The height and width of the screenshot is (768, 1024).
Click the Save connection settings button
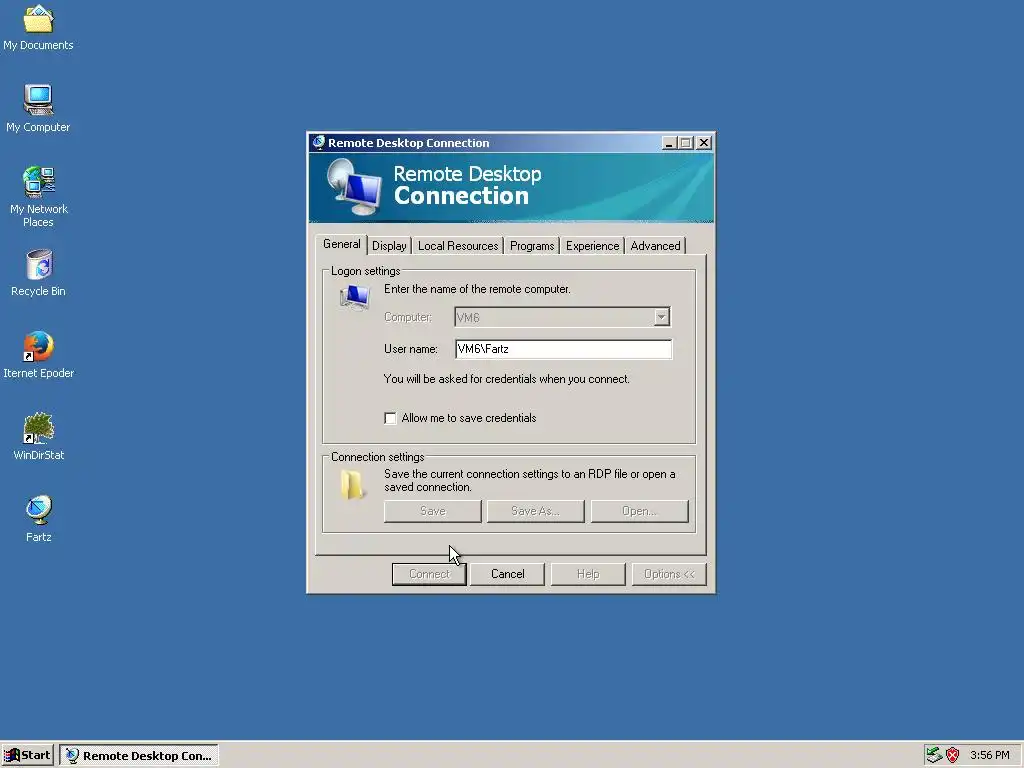click(x=432, y=511)
